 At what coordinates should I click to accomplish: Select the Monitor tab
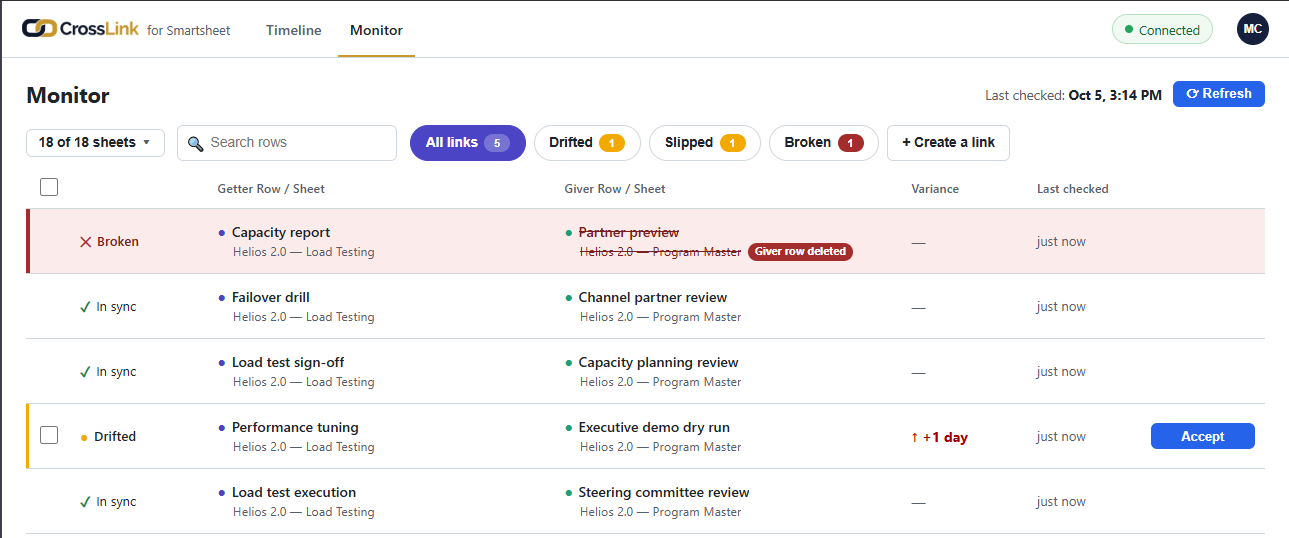(x=376, y=30)
